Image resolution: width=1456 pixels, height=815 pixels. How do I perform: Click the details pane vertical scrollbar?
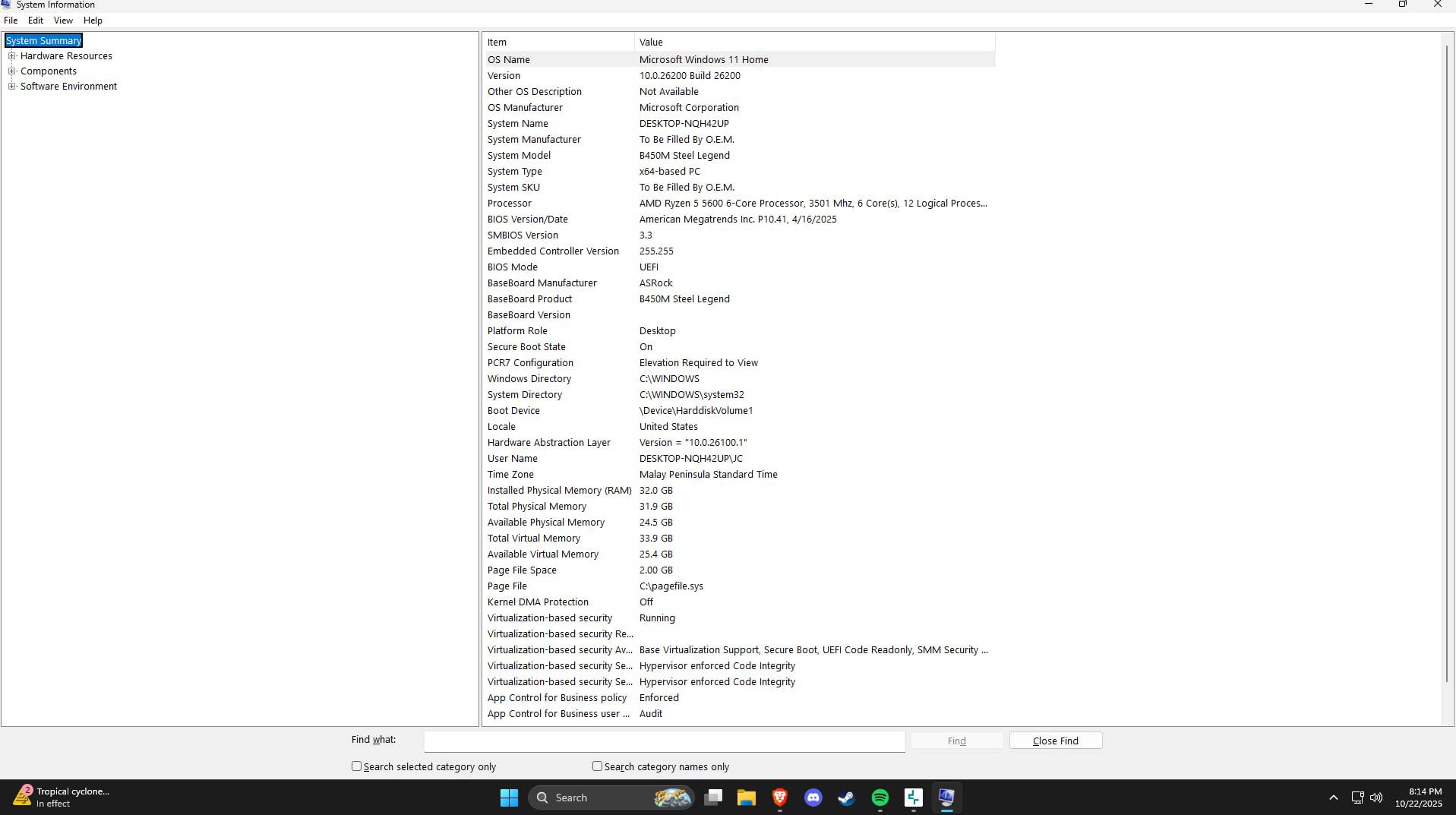(1448, 363)
